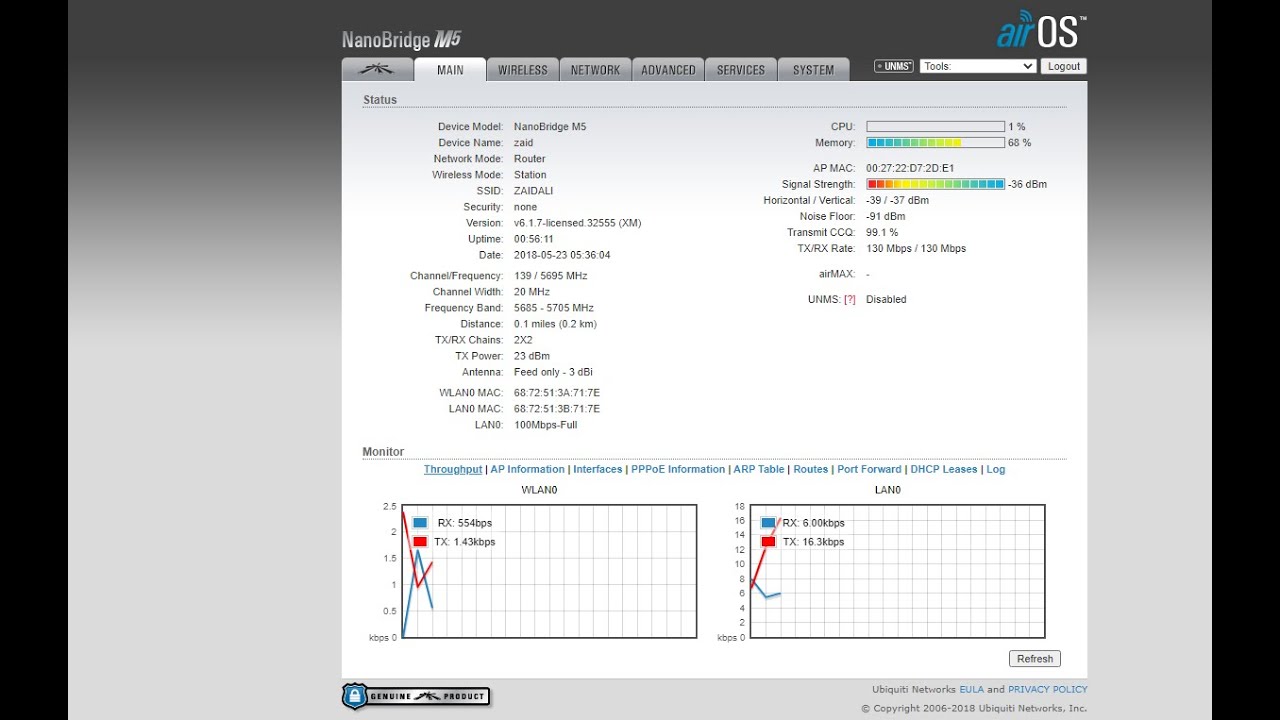
Task: Select version text "v6.1.7-licensed.32555 (XM)"
Action: click(x=578, y=223)
